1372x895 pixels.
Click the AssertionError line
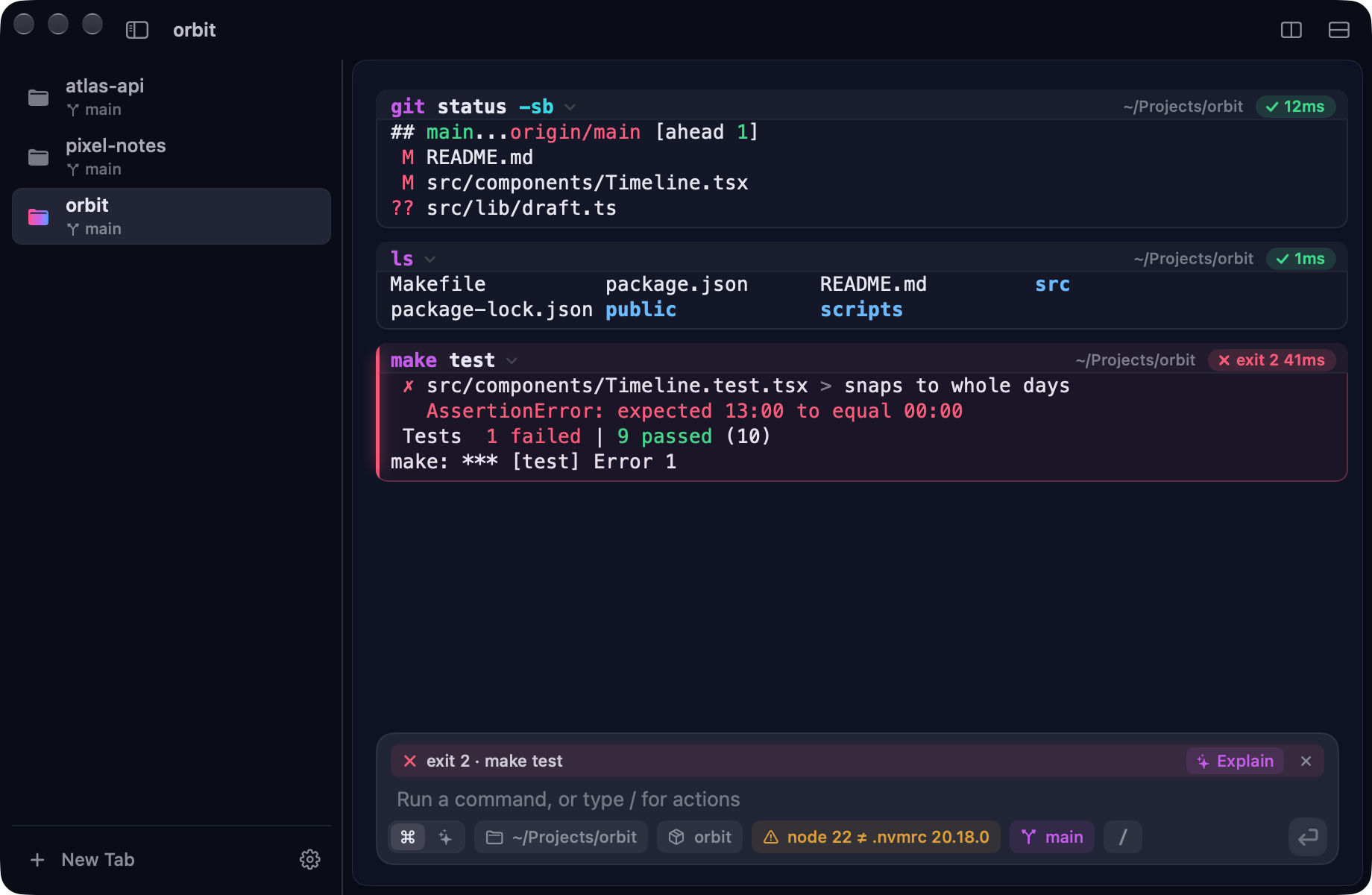point(694,411)
